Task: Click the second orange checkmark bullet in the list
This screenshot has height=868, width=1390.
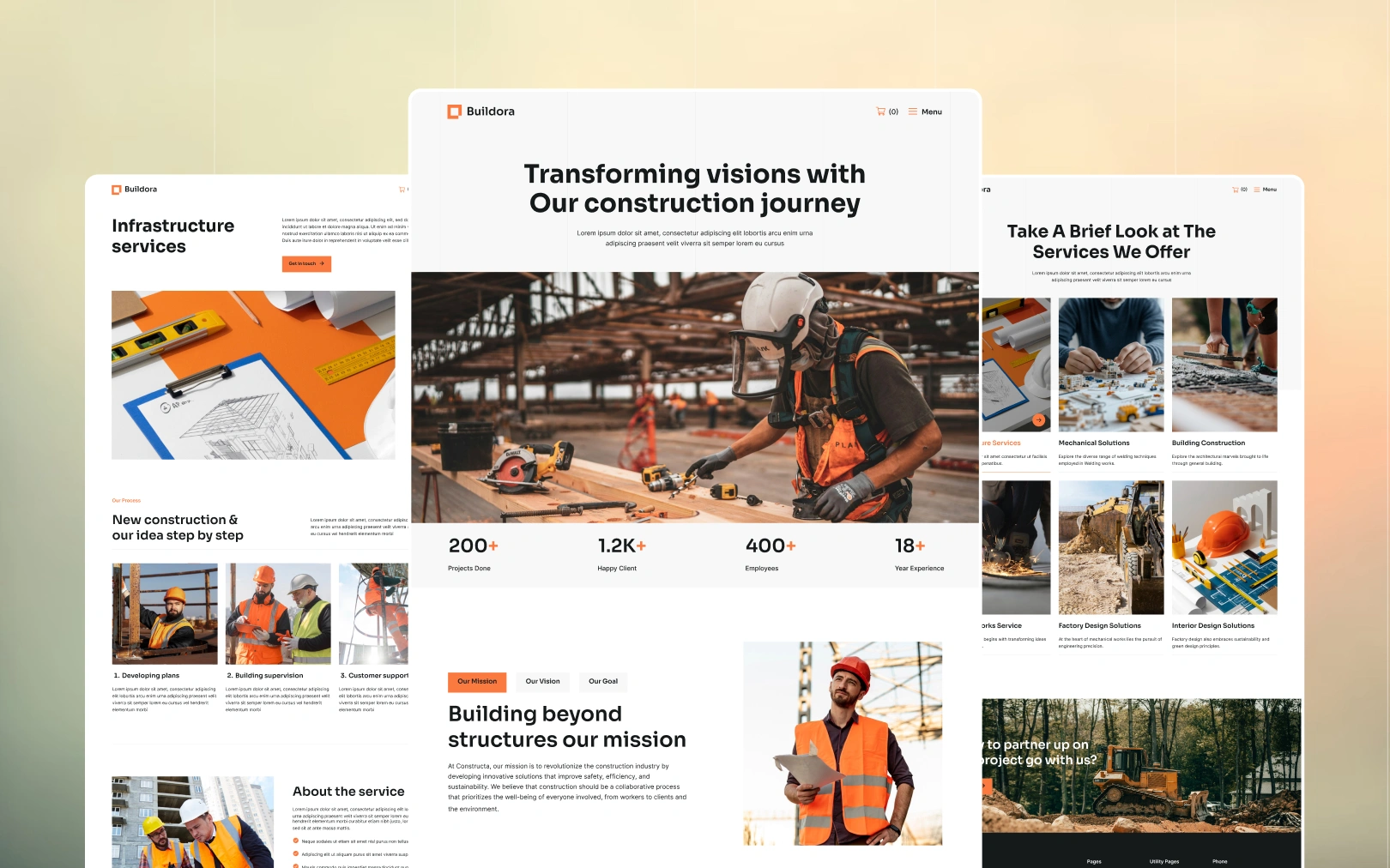Action: [x=296, y=853]
